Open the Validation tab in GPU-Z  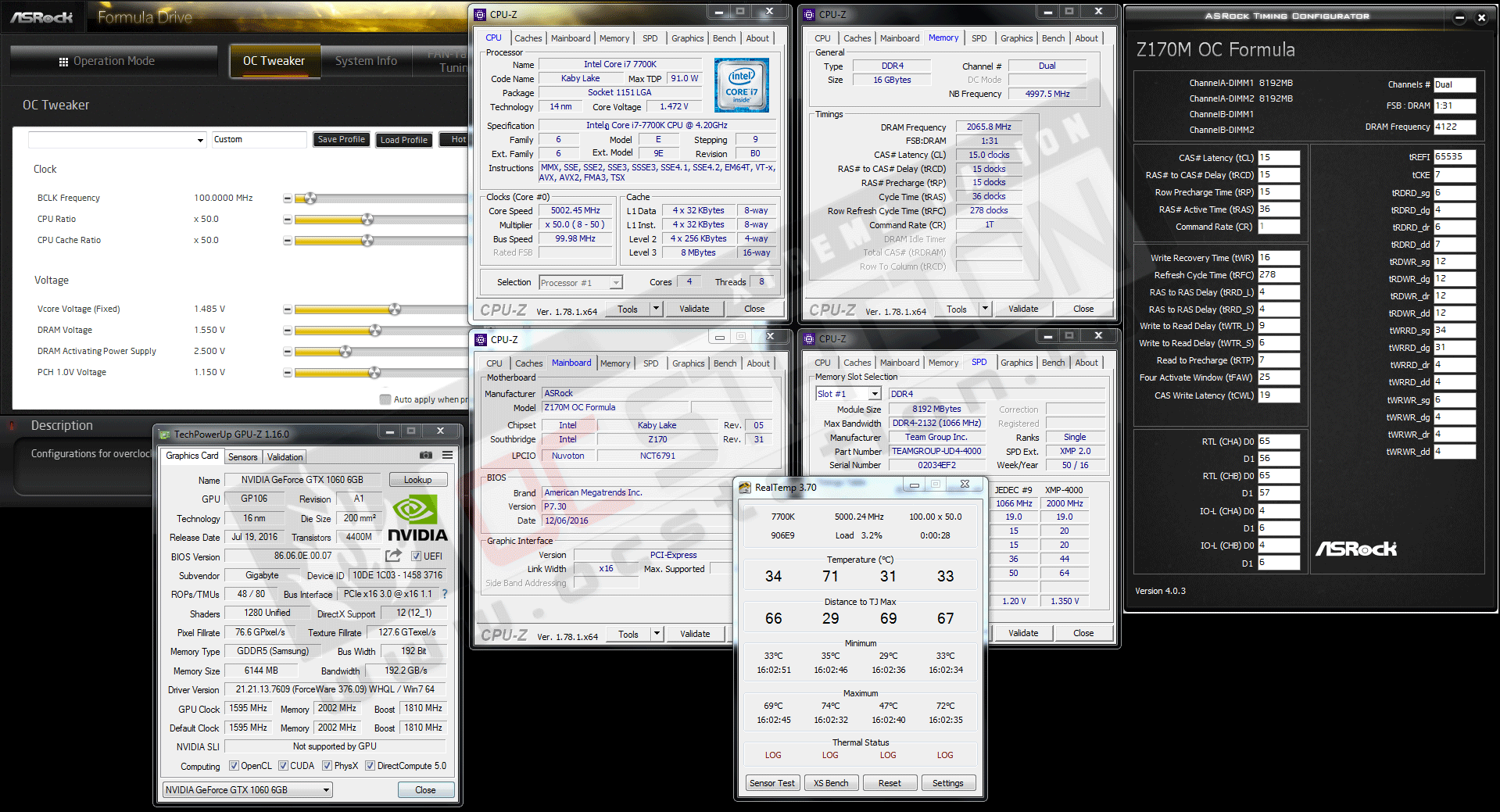pos(285,457)
